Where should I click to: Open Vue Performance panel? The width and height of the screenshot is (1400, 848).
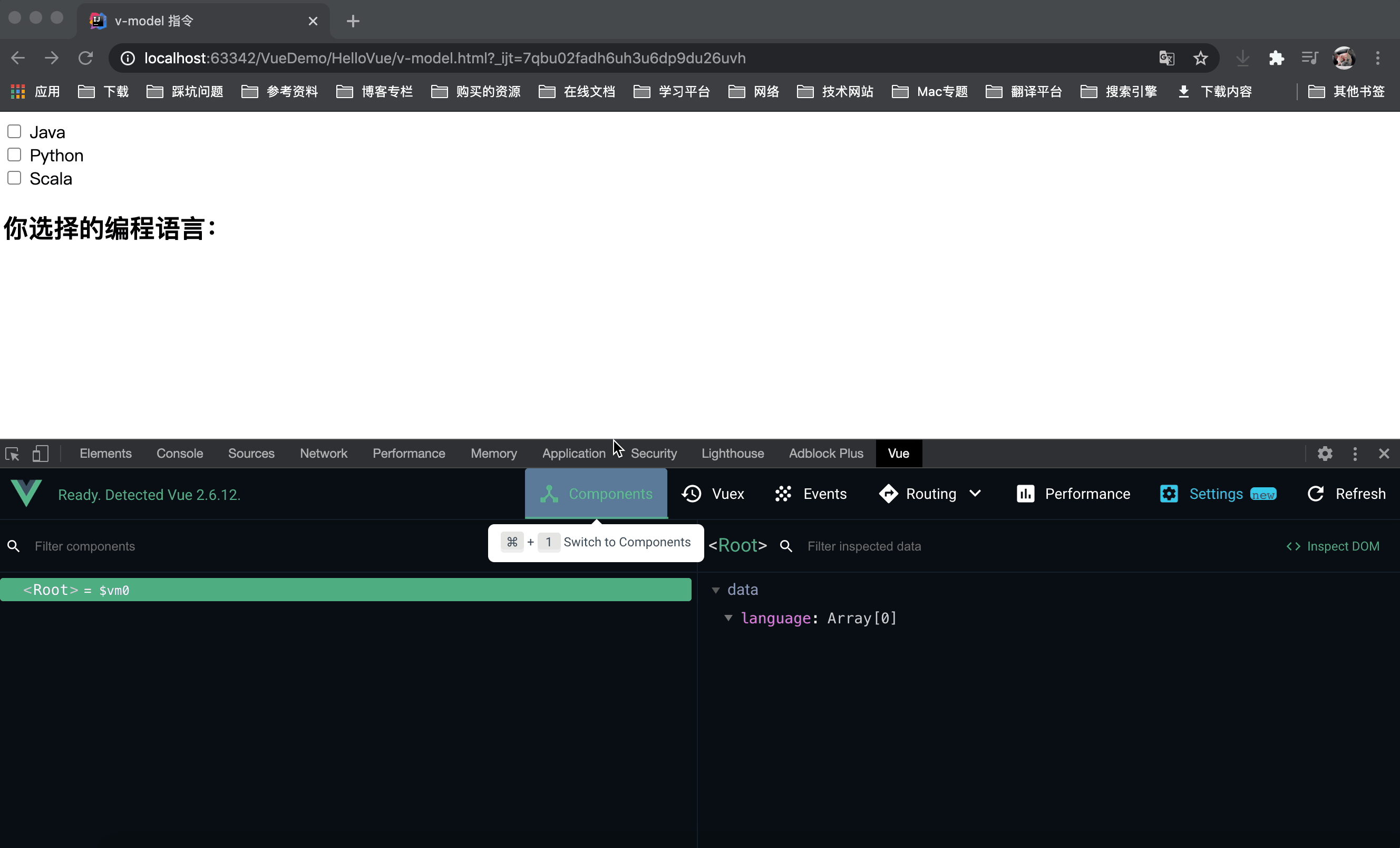click(1073, 494)
